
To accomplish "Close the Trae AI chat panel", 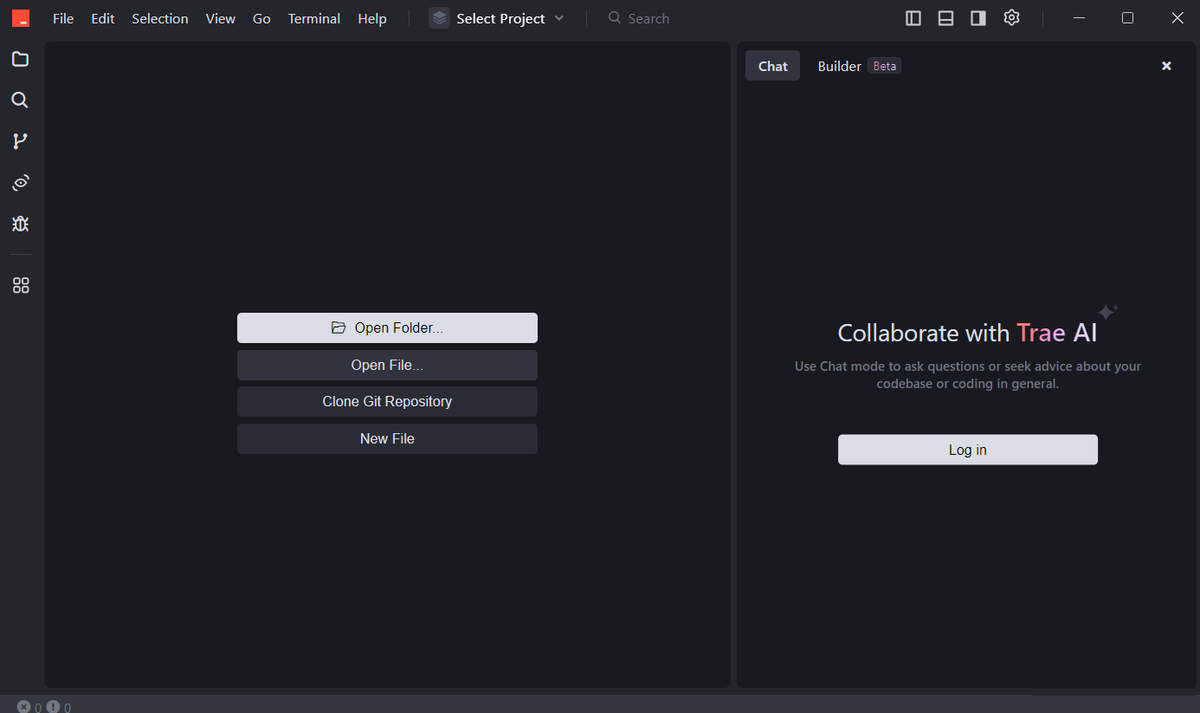I will point(1166,66).
